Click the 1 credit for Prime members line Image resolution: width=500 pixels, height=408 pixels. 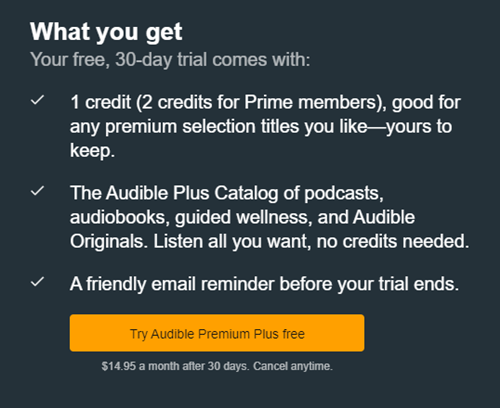[x=265, y=102]
